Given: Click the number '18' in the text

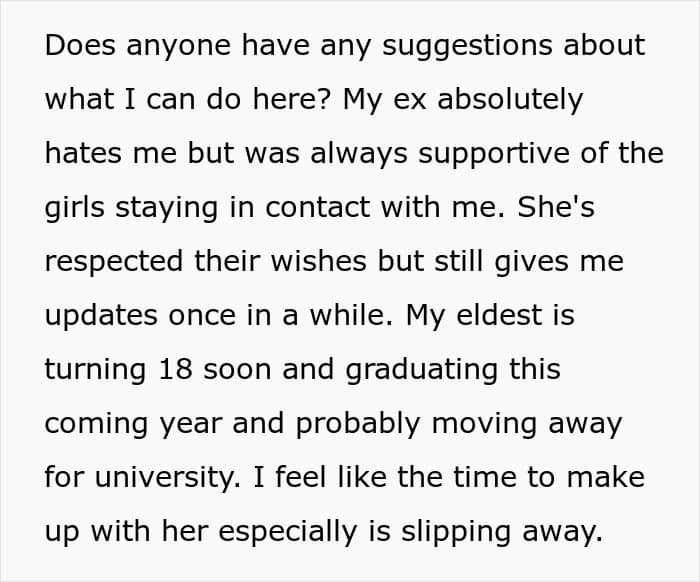Looking at the screenshot, I should [x=175, y=369].
